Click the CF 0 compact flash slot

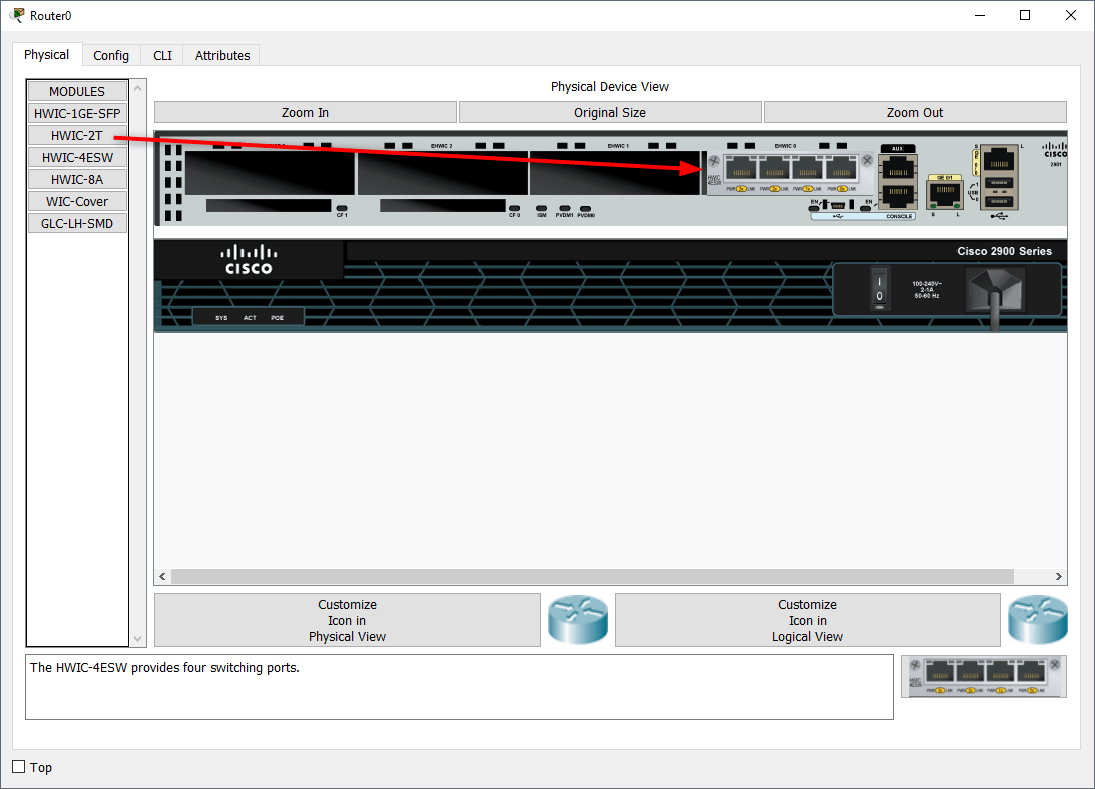click(443, 205)
